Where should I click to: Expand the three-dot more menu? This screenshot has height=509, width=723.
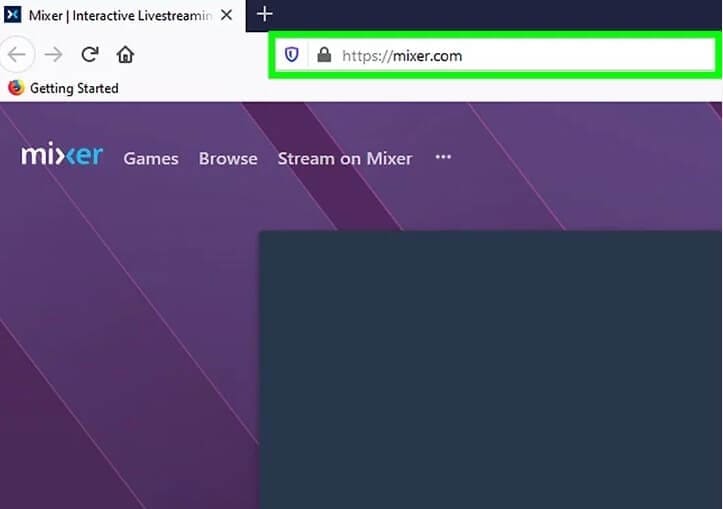click(x=443, y=157)
